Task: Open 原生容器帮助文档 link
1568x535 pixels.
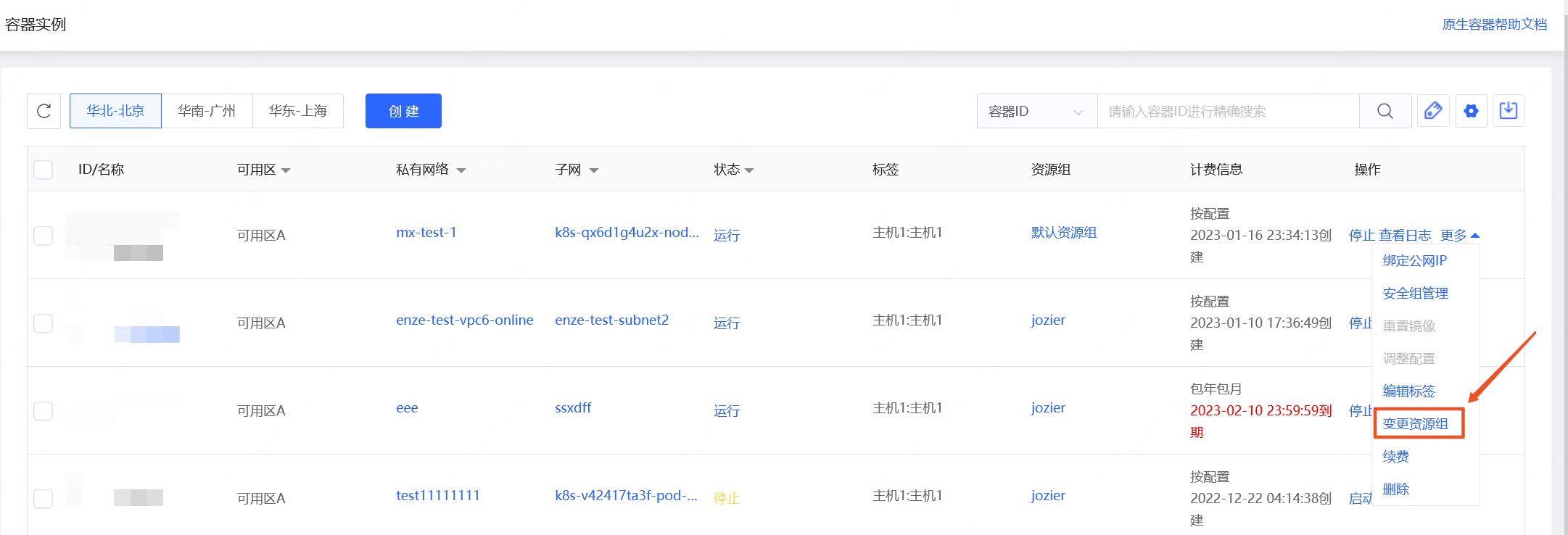Action: coord(1494,25)
